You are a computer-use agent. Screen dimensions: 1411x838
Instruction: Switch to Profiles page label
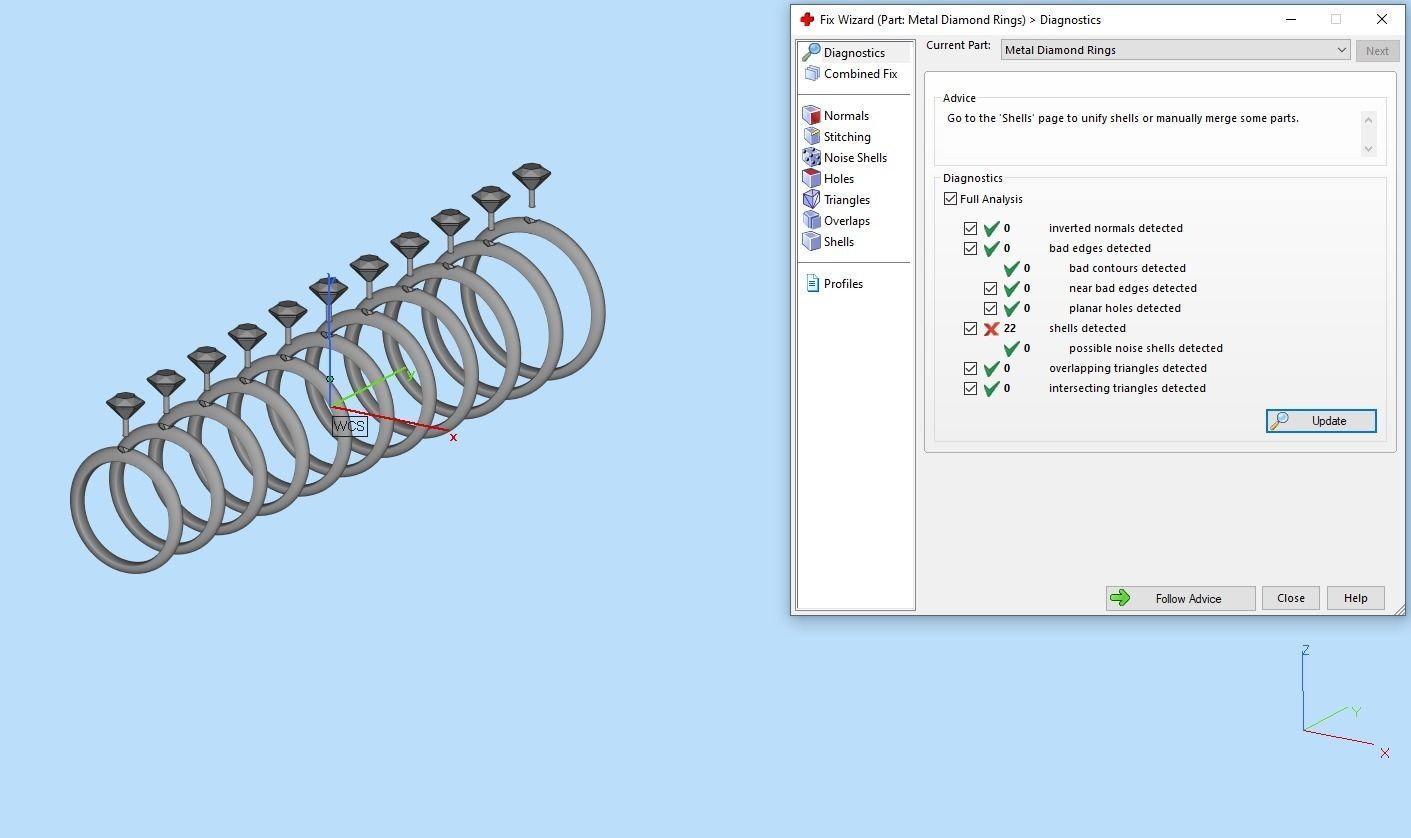coord(843,284)
